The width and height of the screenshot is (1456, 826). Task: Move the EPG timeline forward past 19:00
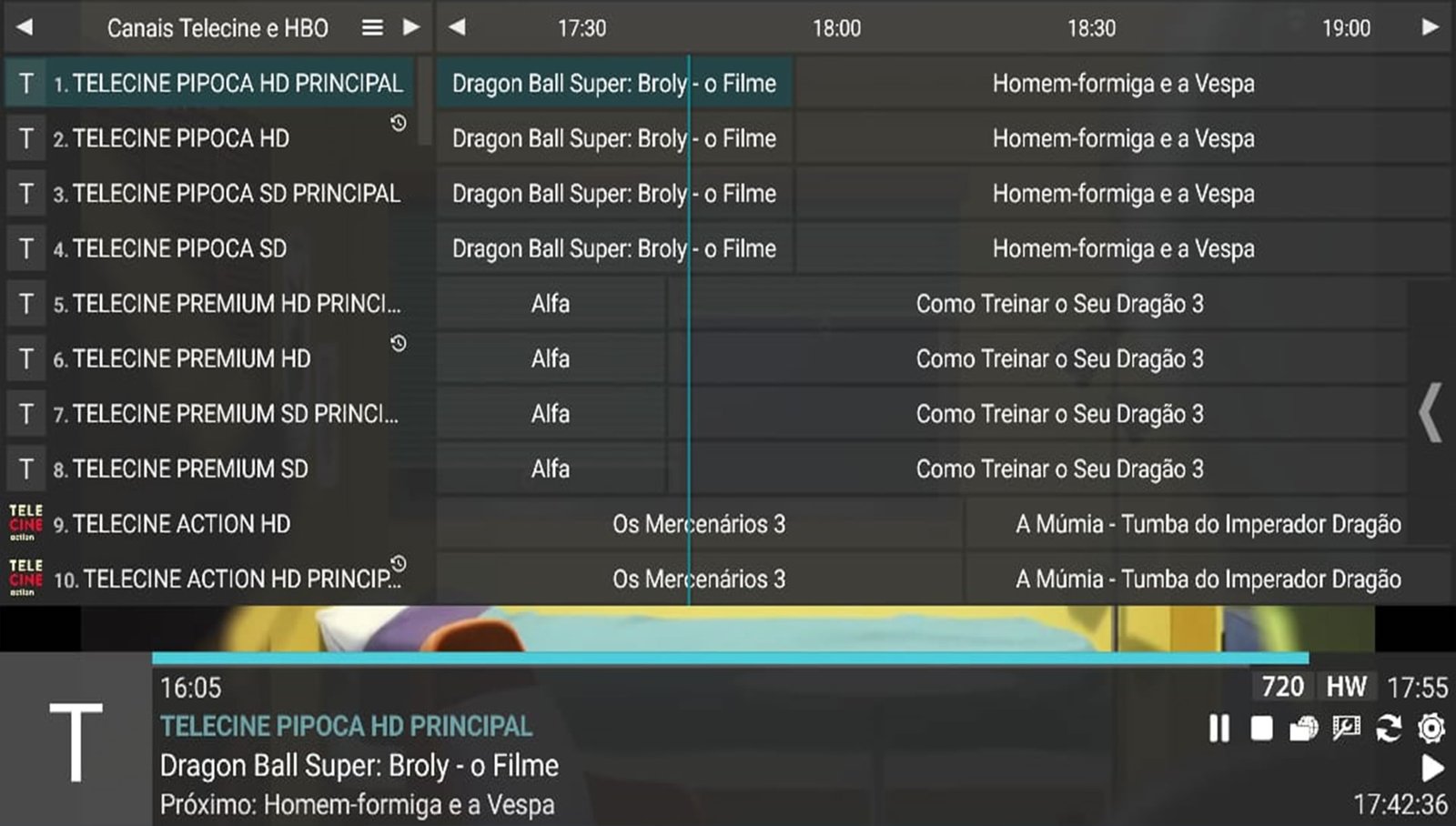click(1431, 27)
